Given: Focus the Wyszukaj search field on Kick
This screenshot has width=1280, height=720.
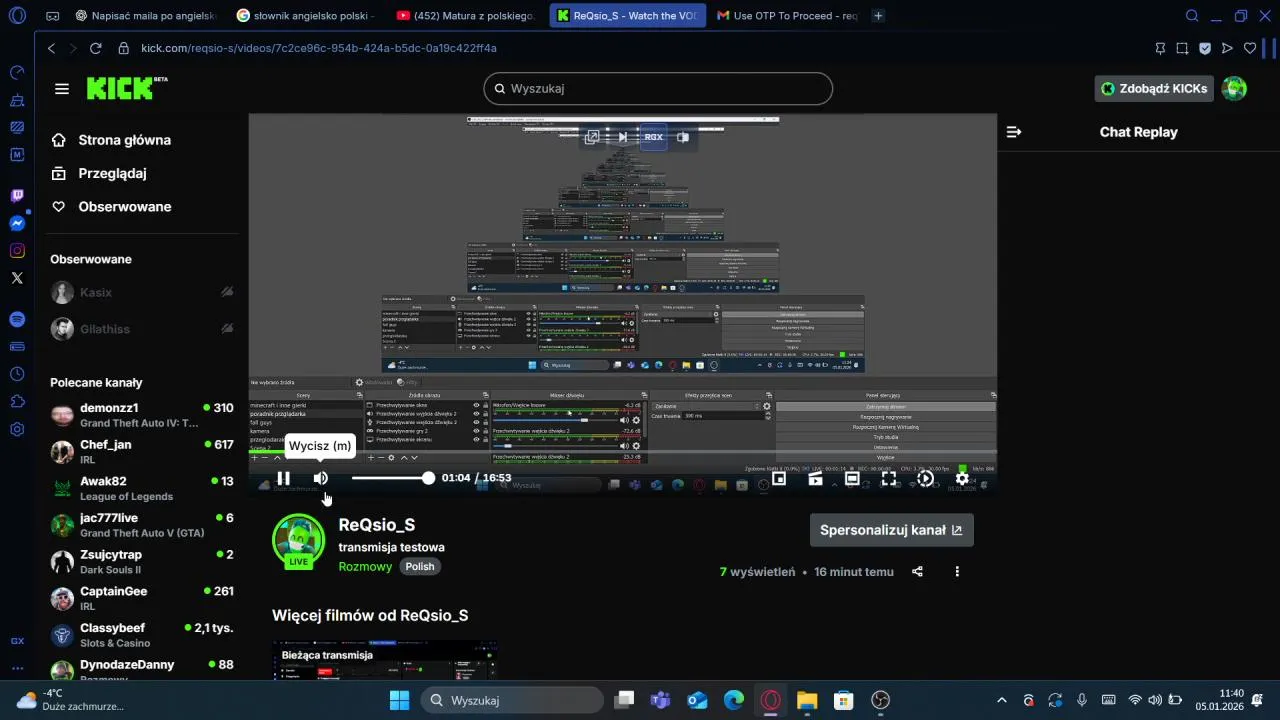Looking at the screenshot, I should click(x=658, y=88).
